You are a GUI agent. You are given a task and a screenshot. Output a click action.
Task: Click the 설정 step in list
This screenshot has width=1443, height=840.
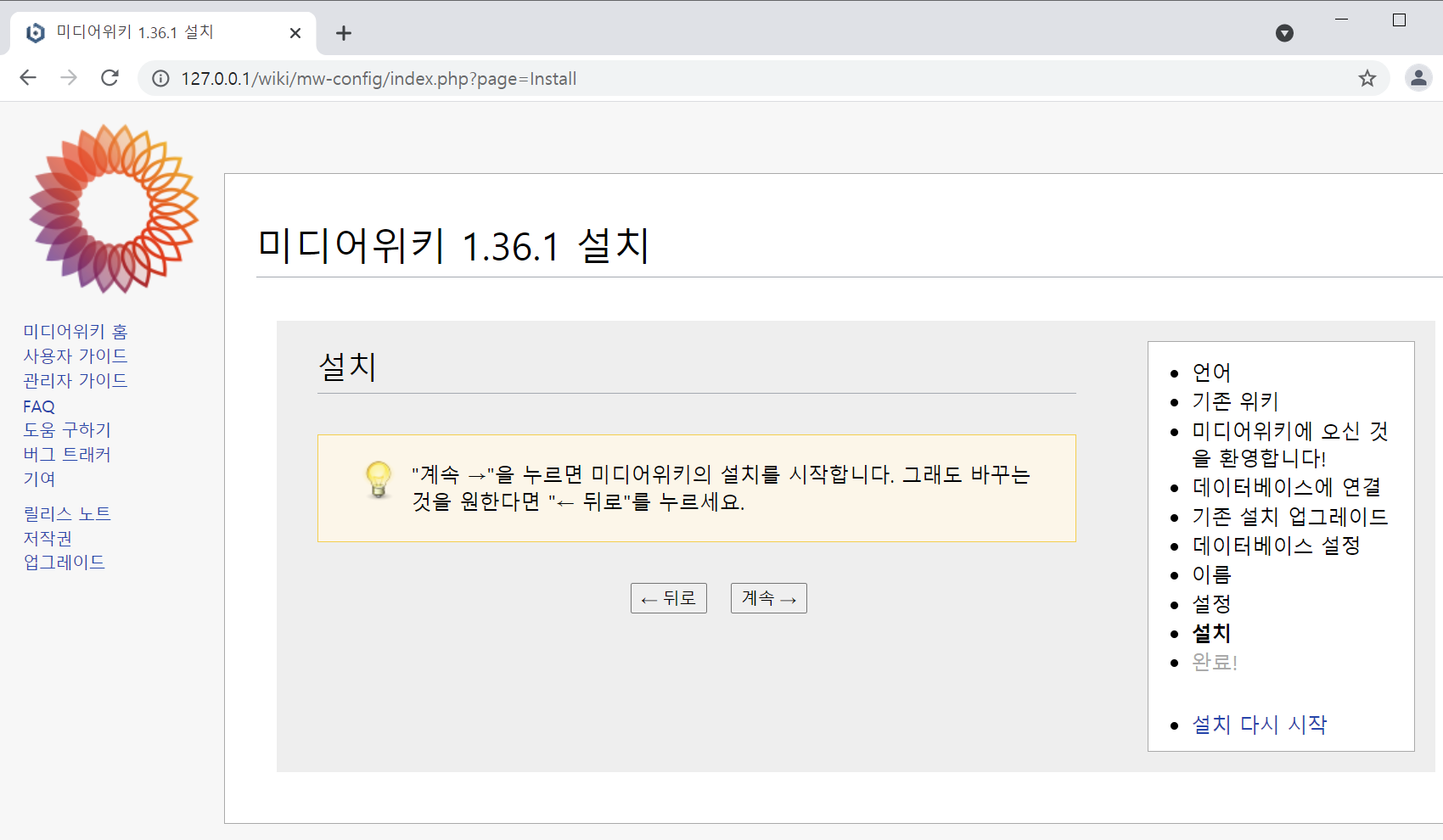click(x=1211, y=604)
